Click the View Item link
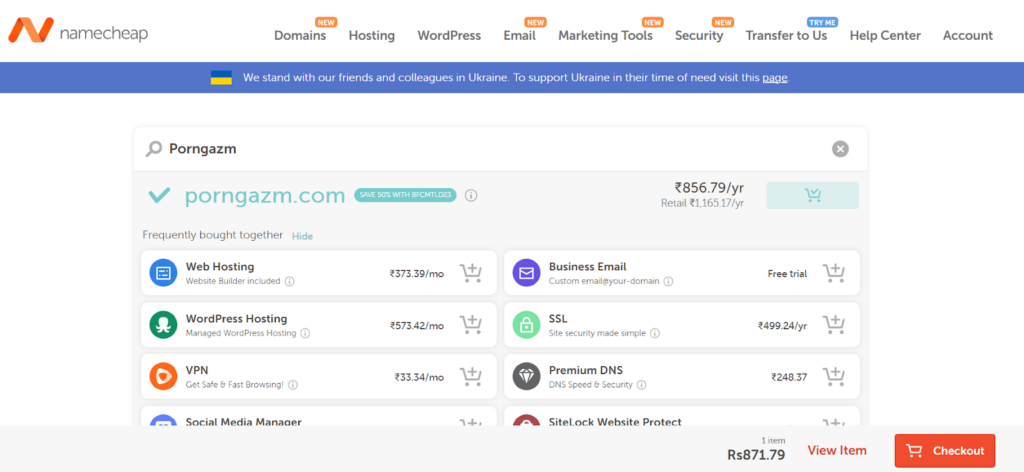Screen dimensions: 1024x472 click(837, 450)
